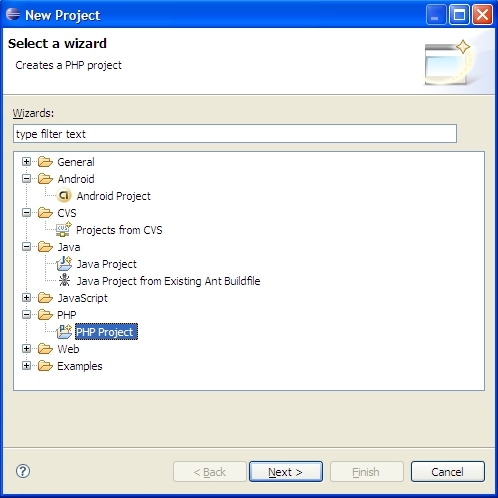The image size is (498, 498).
Task: Select the PHP Project entry
Action: pyautogui.click(x=106, y=332)
